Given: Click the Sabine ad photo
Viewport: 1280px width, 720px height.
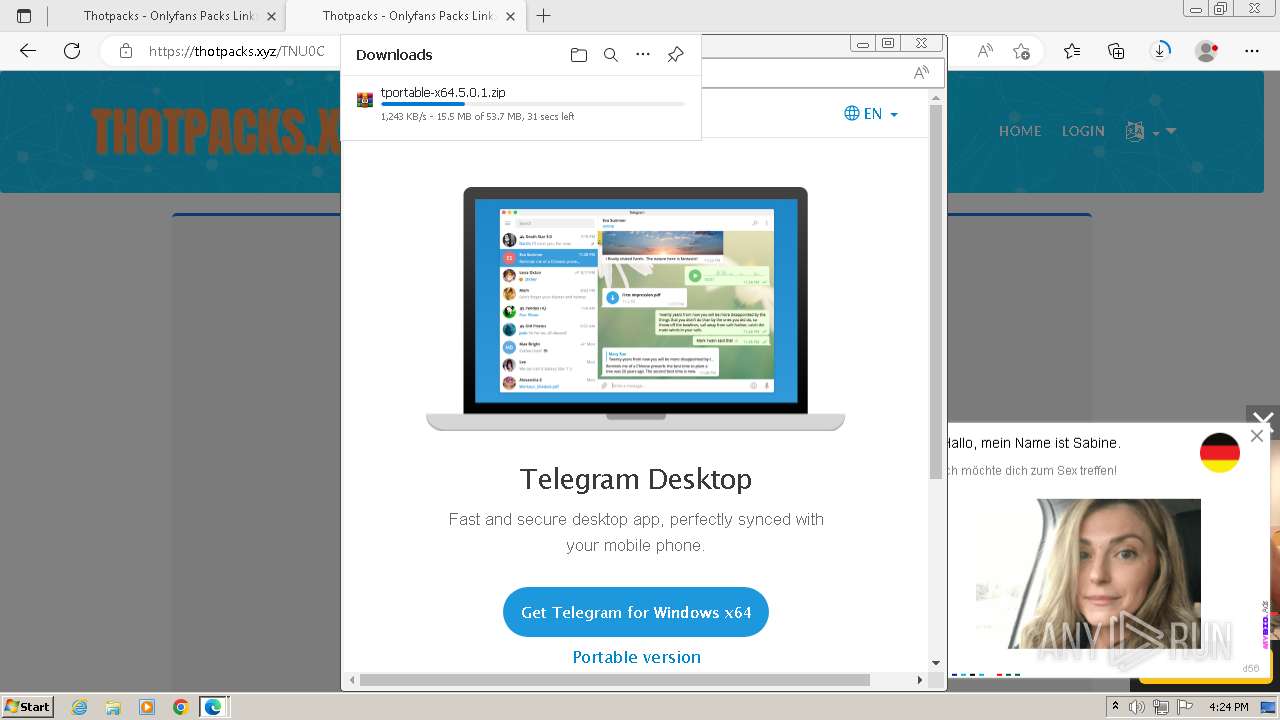Looking at the screenshot, I should 1088,574.
